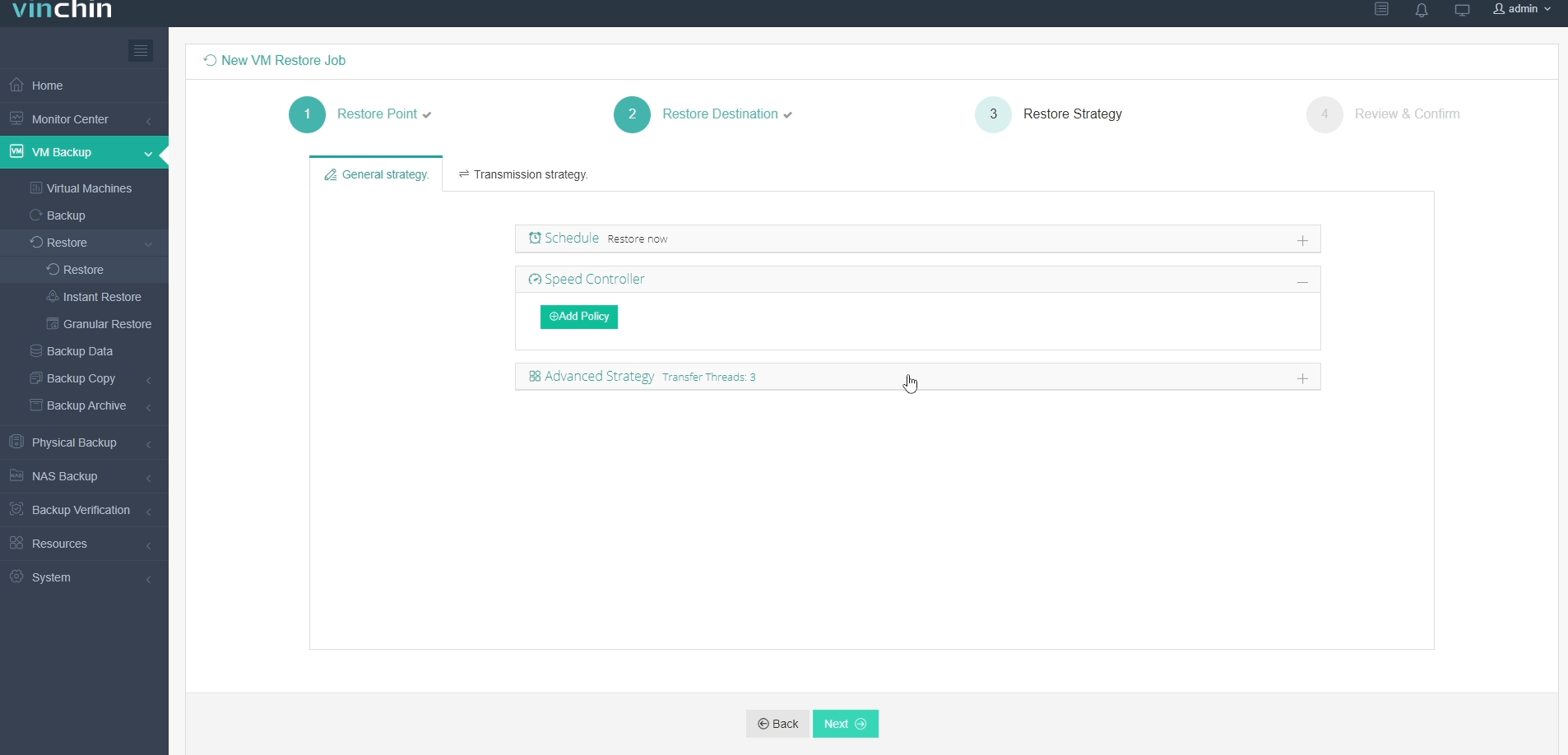Switch to General strategy tab
The image size is (1568, 755).
point(376,174)
